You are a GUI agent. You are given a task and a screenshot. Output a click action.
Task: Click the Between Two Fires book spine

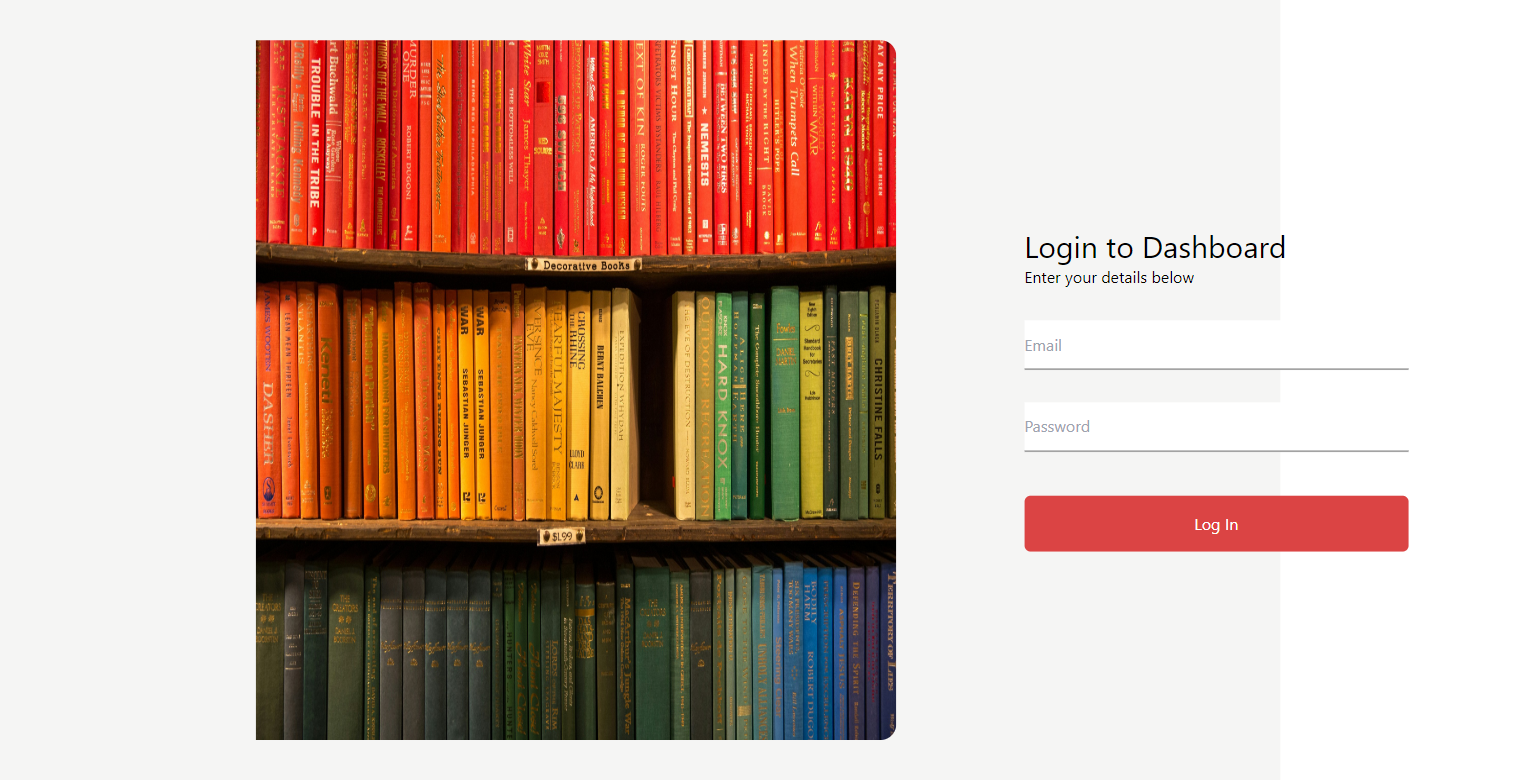coord(720,148)
